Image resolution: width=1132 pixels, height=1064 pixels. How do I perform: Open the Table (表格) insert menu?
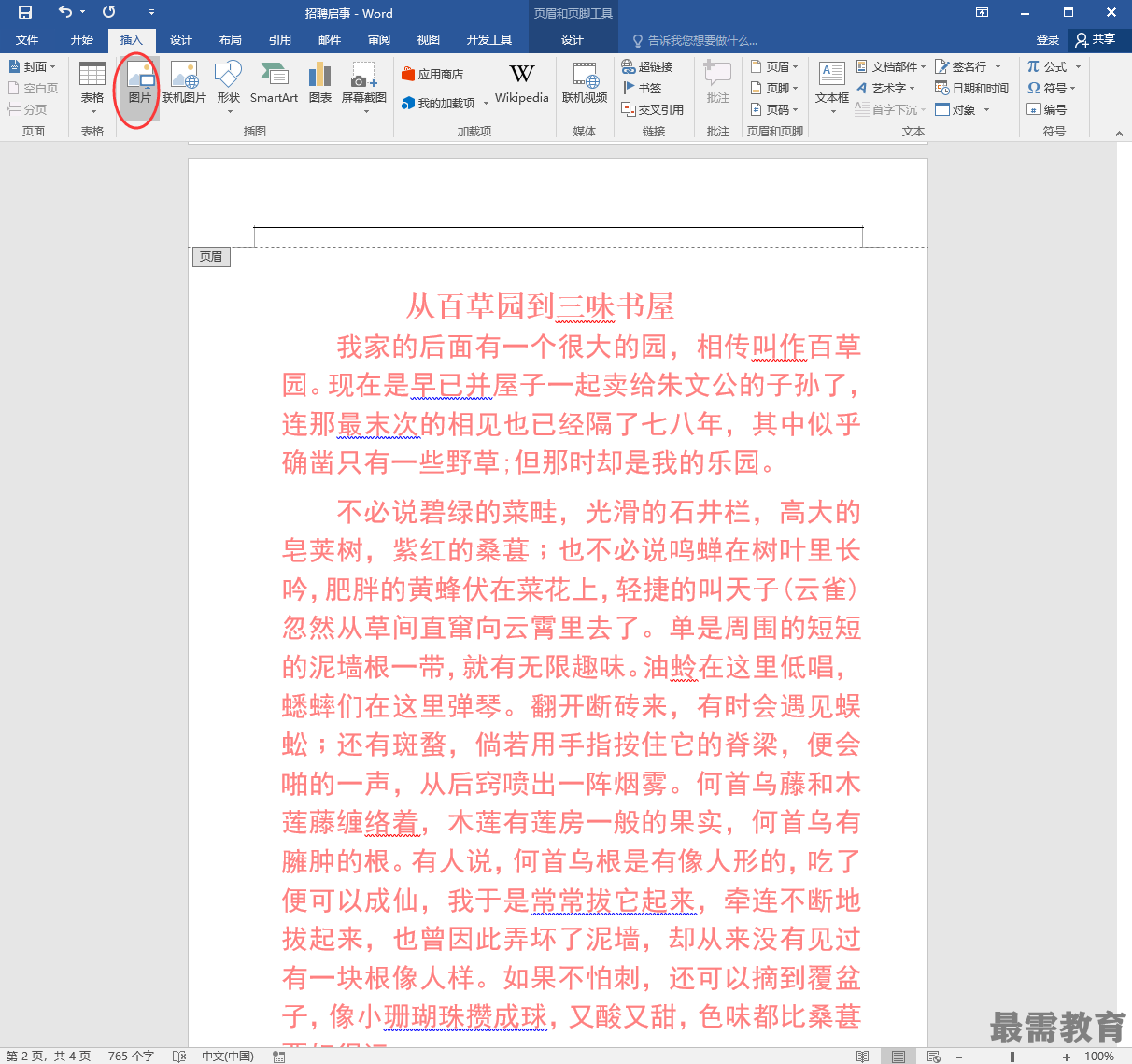click(x=92, y=88)
